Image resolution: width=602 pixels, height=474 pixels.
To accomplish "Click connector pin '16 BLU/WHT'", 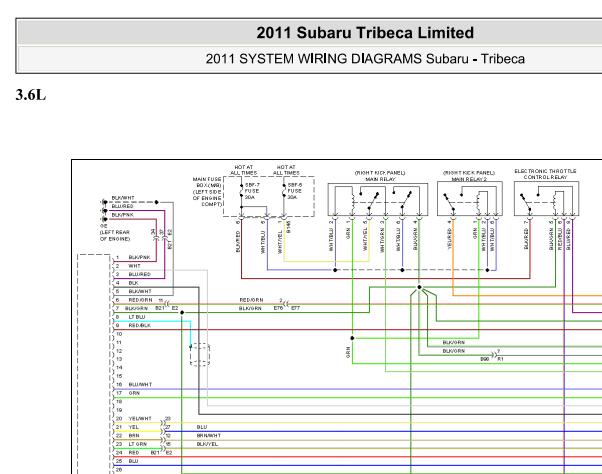I will (x=134, y=385).
